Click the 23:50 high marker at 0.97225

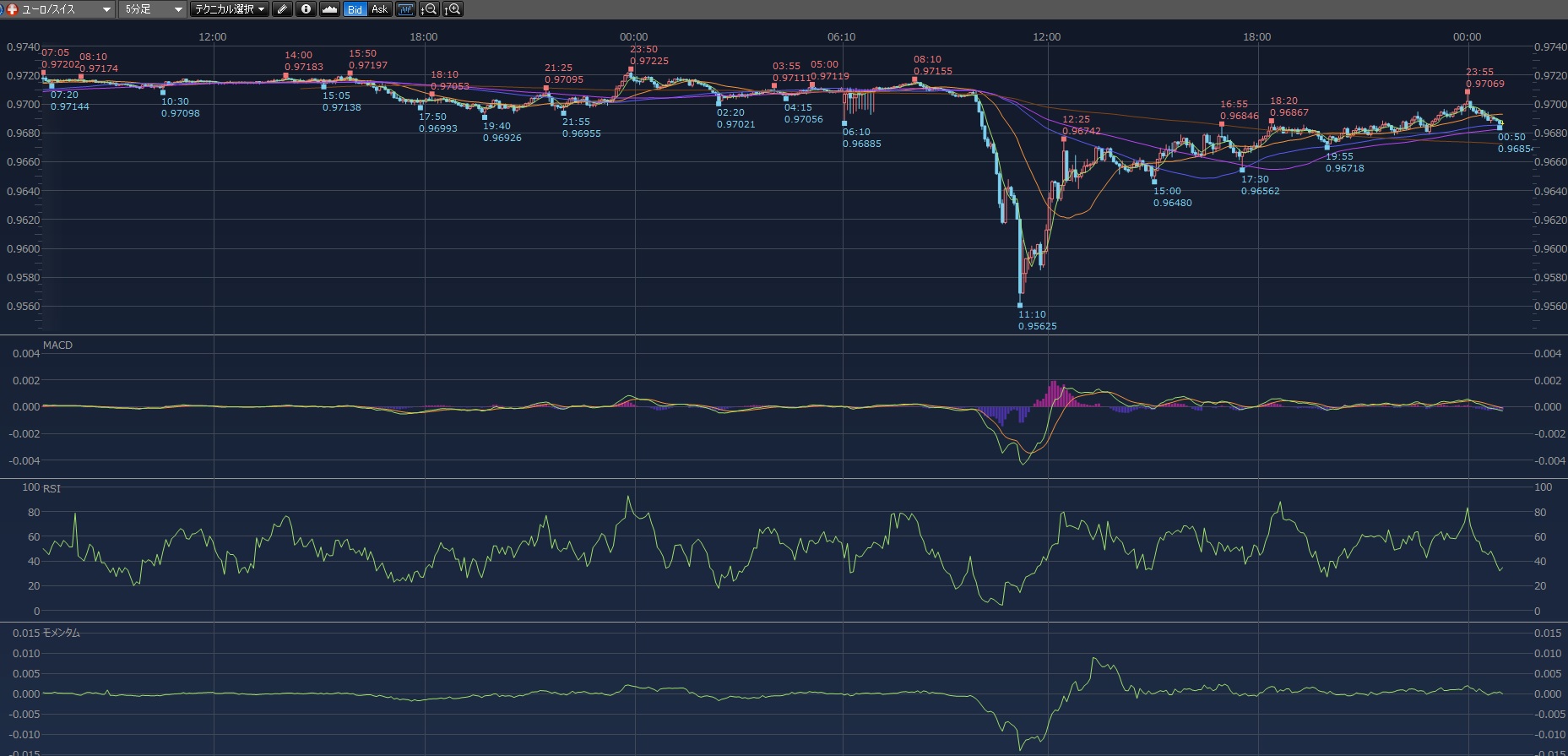pyautogui.click(x=631, y=69)
